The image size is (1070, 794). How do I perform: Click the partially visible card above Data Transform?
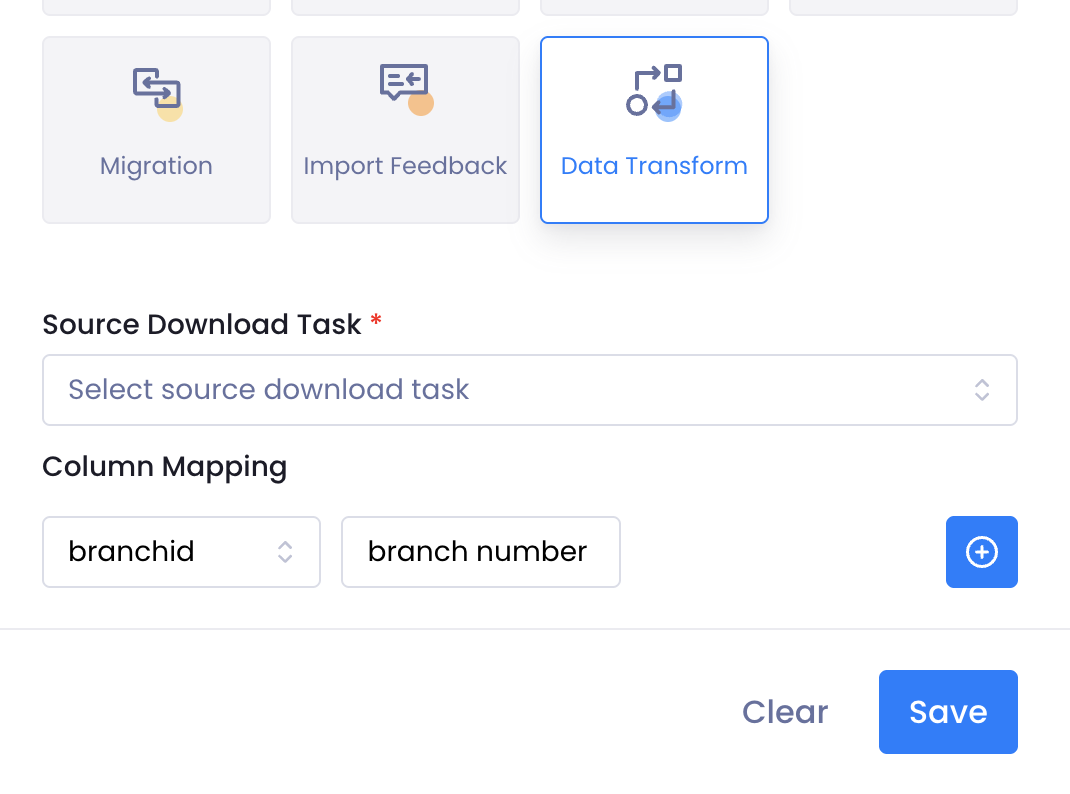click(654, 7)
